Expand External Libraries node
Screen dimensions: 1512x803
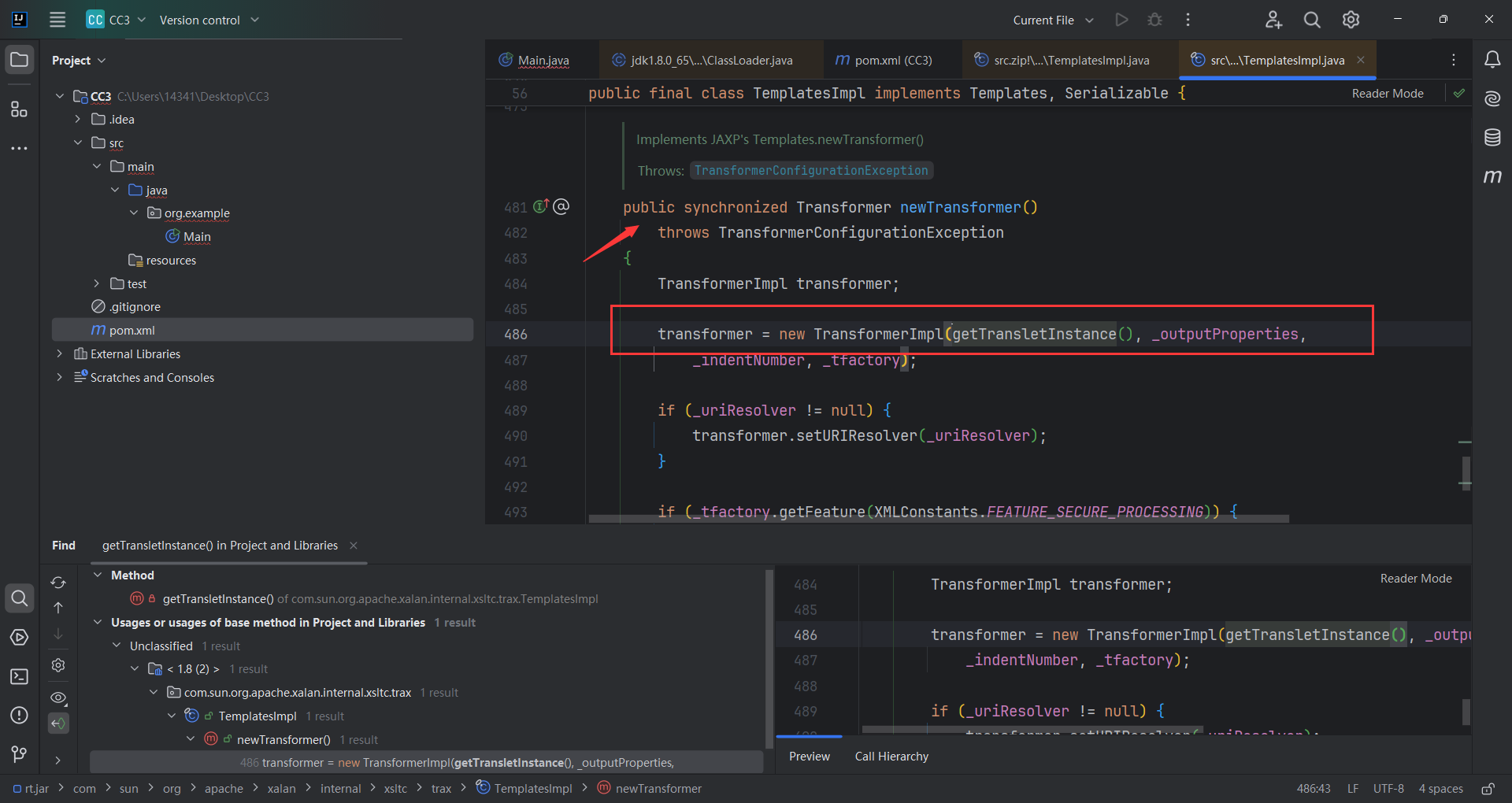(x=59, y=353)
